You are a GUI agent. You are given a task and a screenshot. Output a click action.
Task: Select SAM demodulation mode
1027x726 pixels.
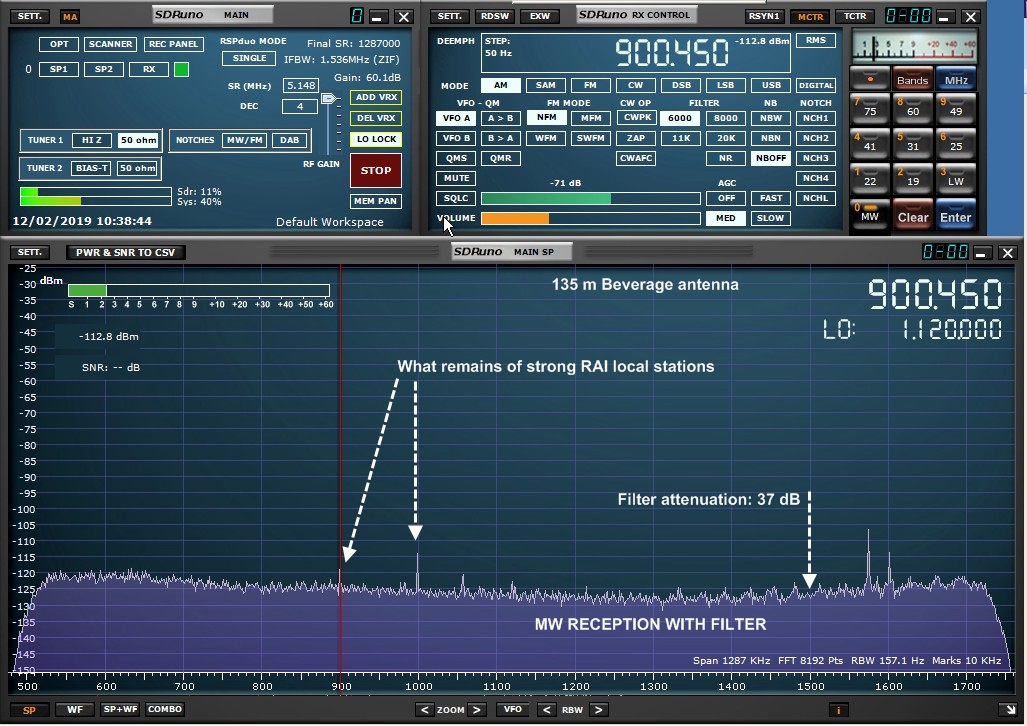click(x=546, y=85)
